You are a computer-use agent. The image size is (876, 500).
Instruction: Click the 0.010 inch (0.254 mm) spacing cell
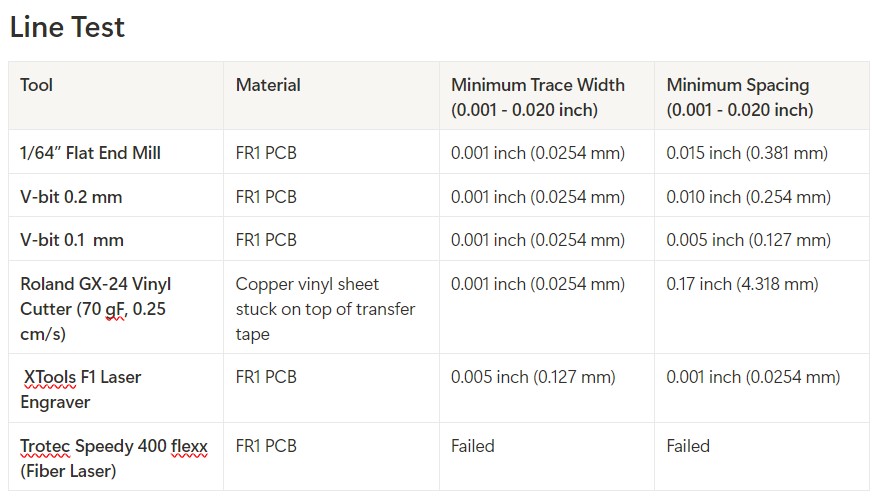tap(762, 196)
